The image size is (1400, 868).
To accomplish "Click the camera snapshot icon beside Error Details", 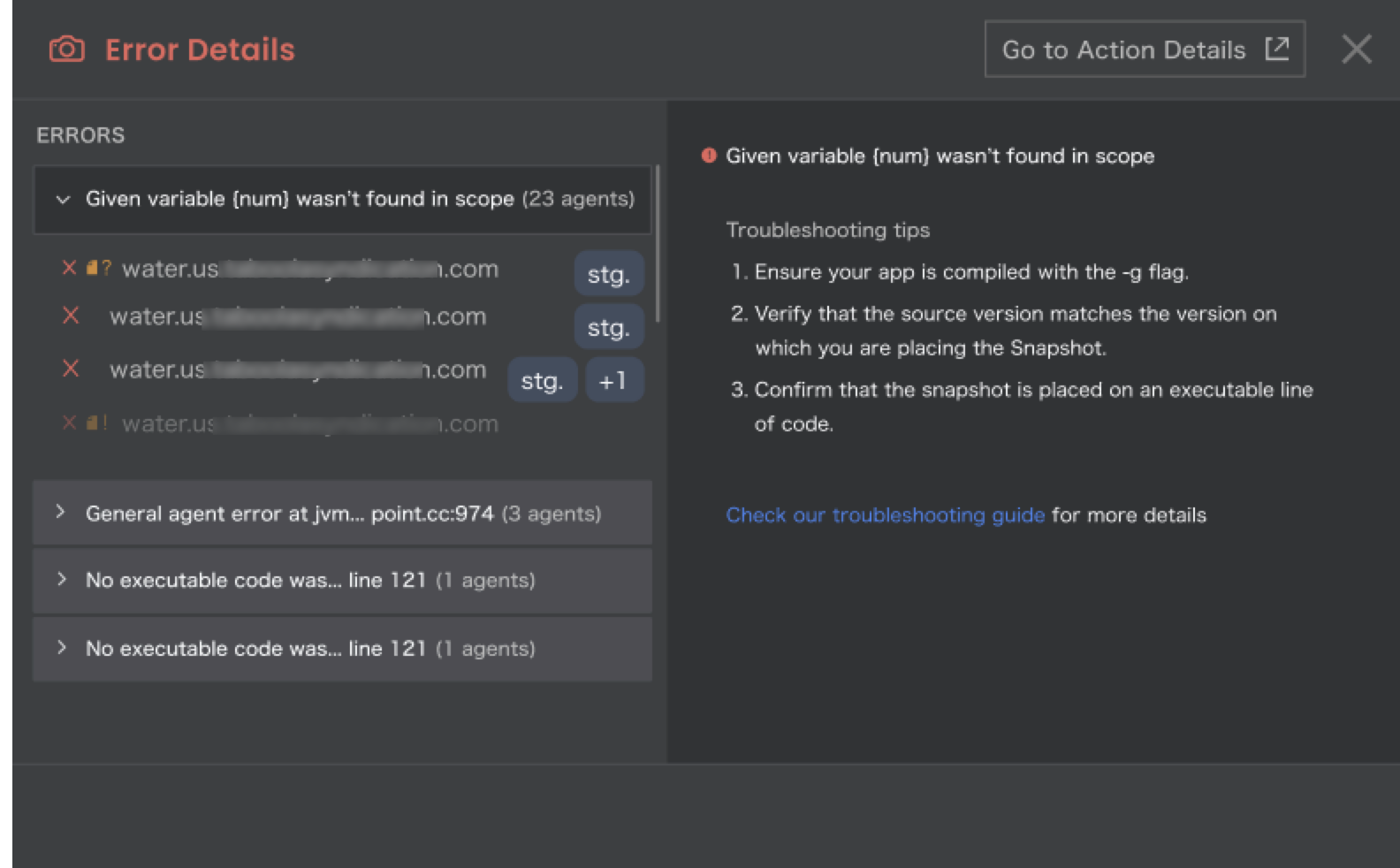I will pyautogui.click(x=66, y=49).
